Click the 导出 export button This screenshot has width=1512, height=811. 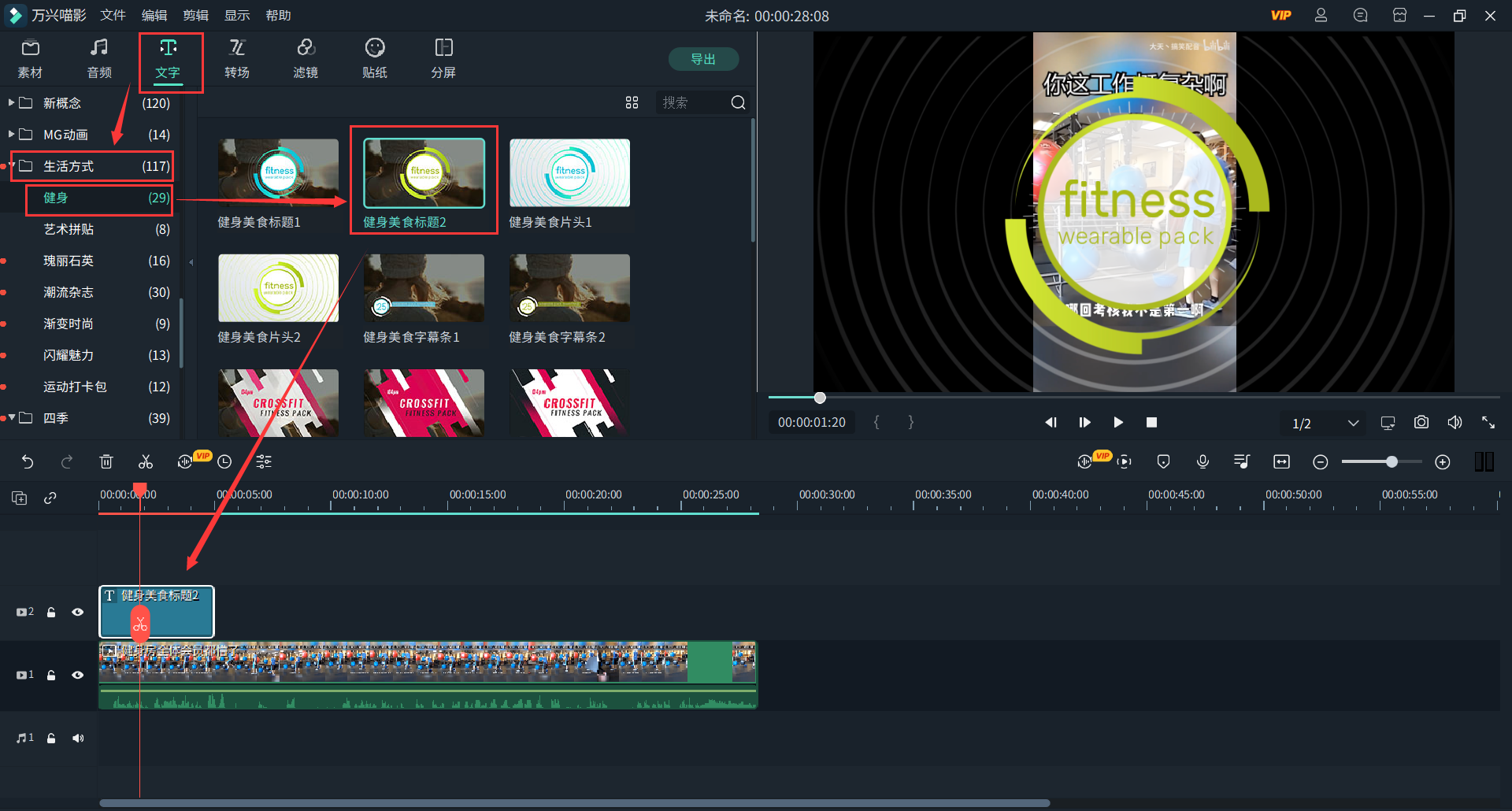click(703, 59)
